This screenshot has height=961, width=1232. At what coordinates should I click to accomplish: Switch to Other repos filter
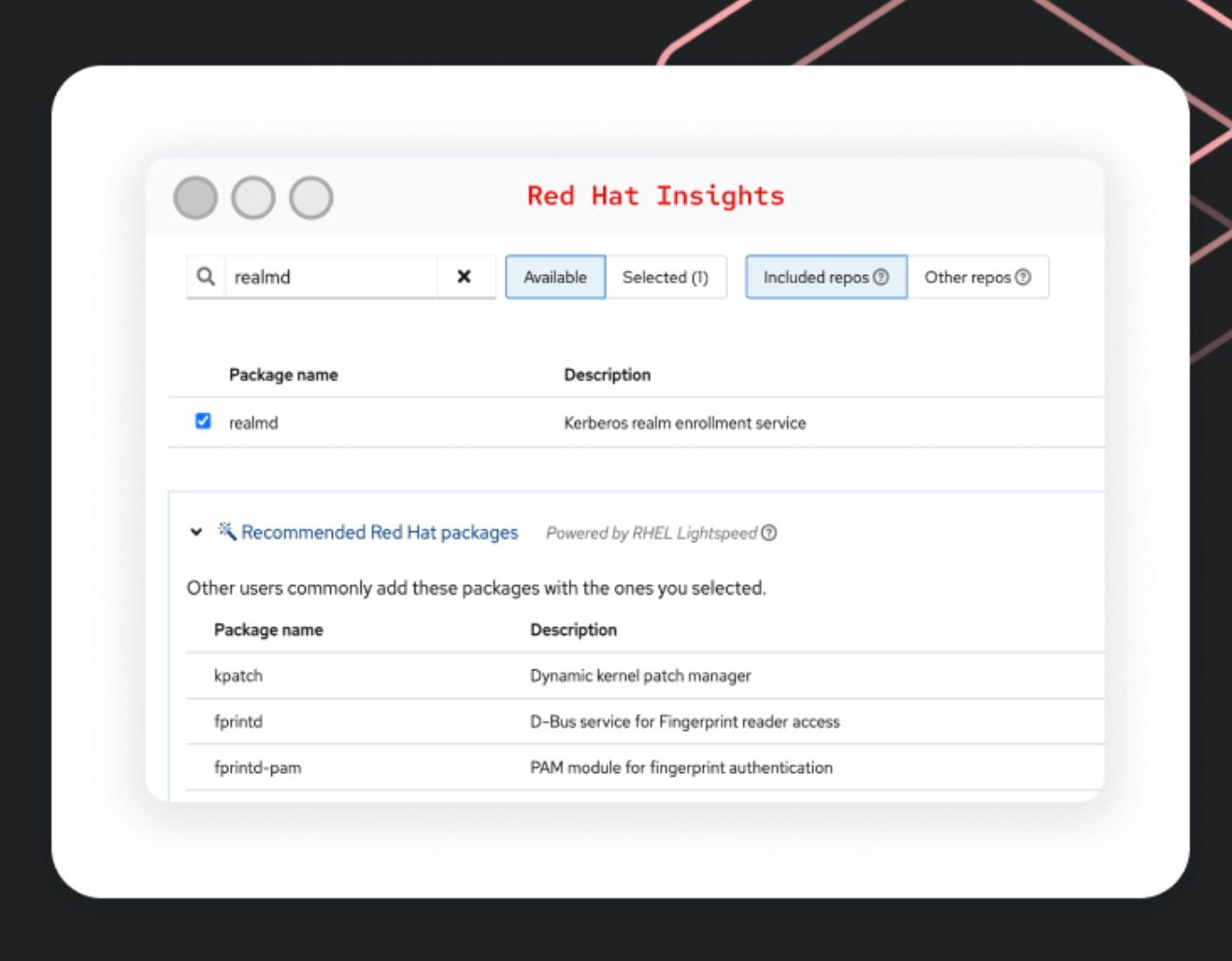978,277
